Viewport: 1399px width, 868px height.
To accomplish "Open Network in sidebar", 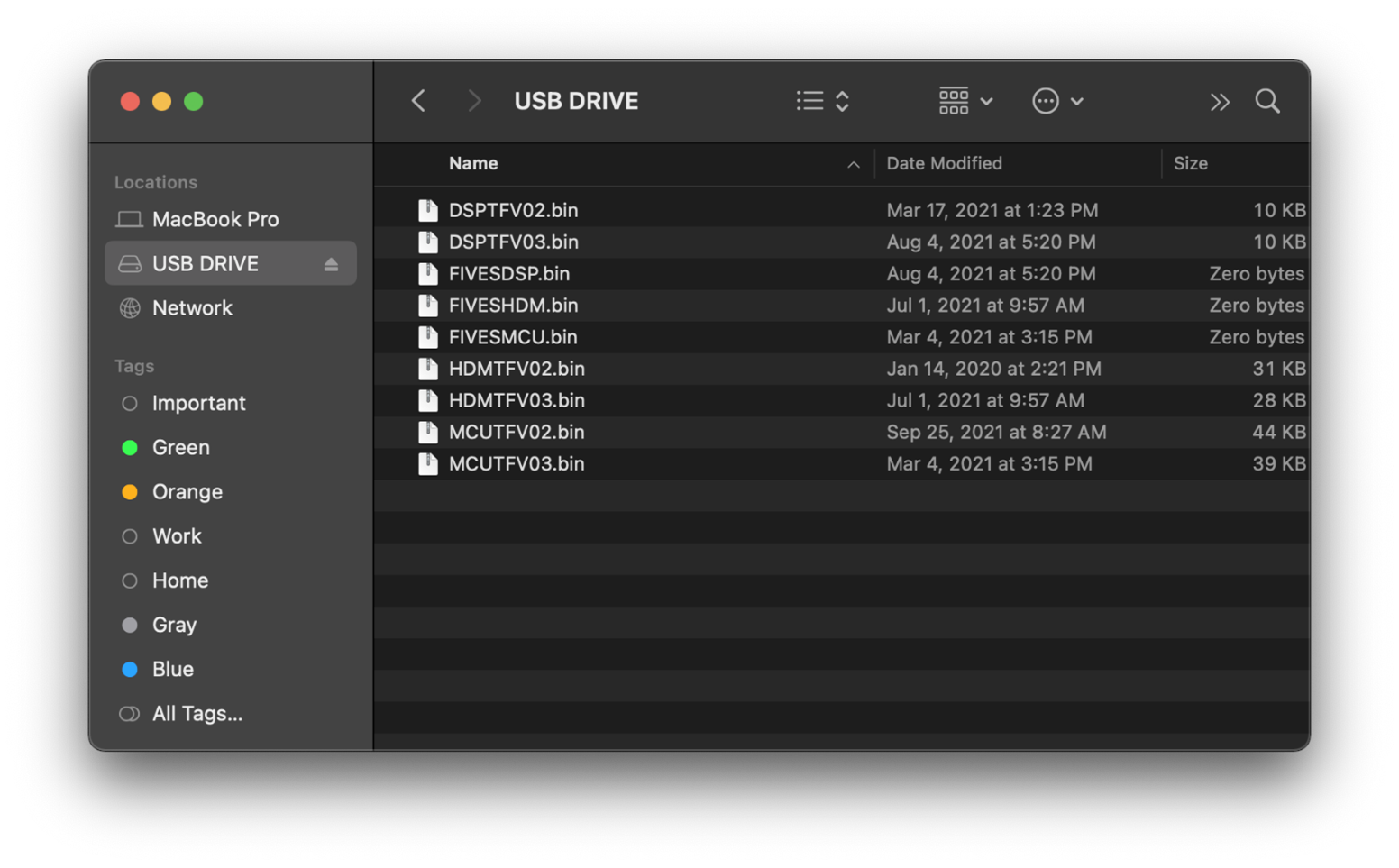I will click(x=231, y=307).
